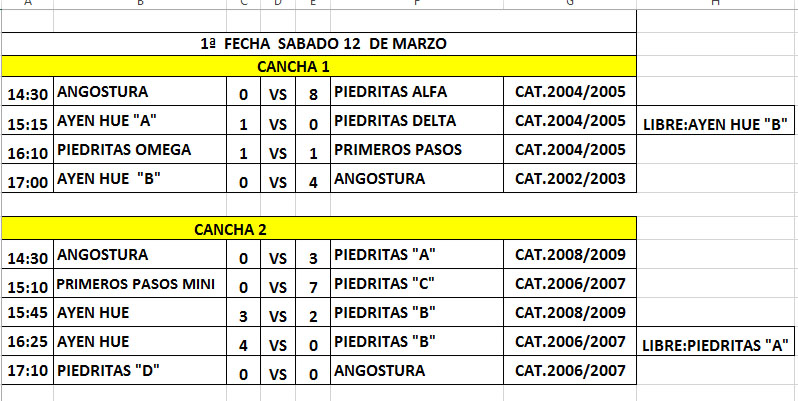The image size is (798, 401).
Task: Select the 15:45 time cell
Action: click(28, 315)
